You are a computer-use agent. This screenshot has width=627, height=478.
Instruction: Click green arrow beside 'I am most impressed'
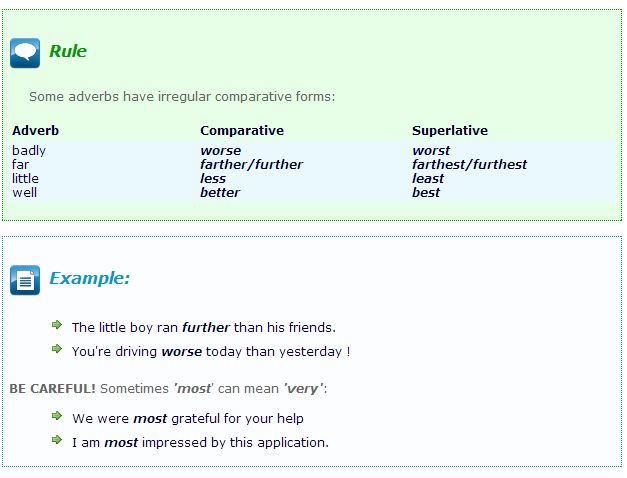(x=57, y=441)
